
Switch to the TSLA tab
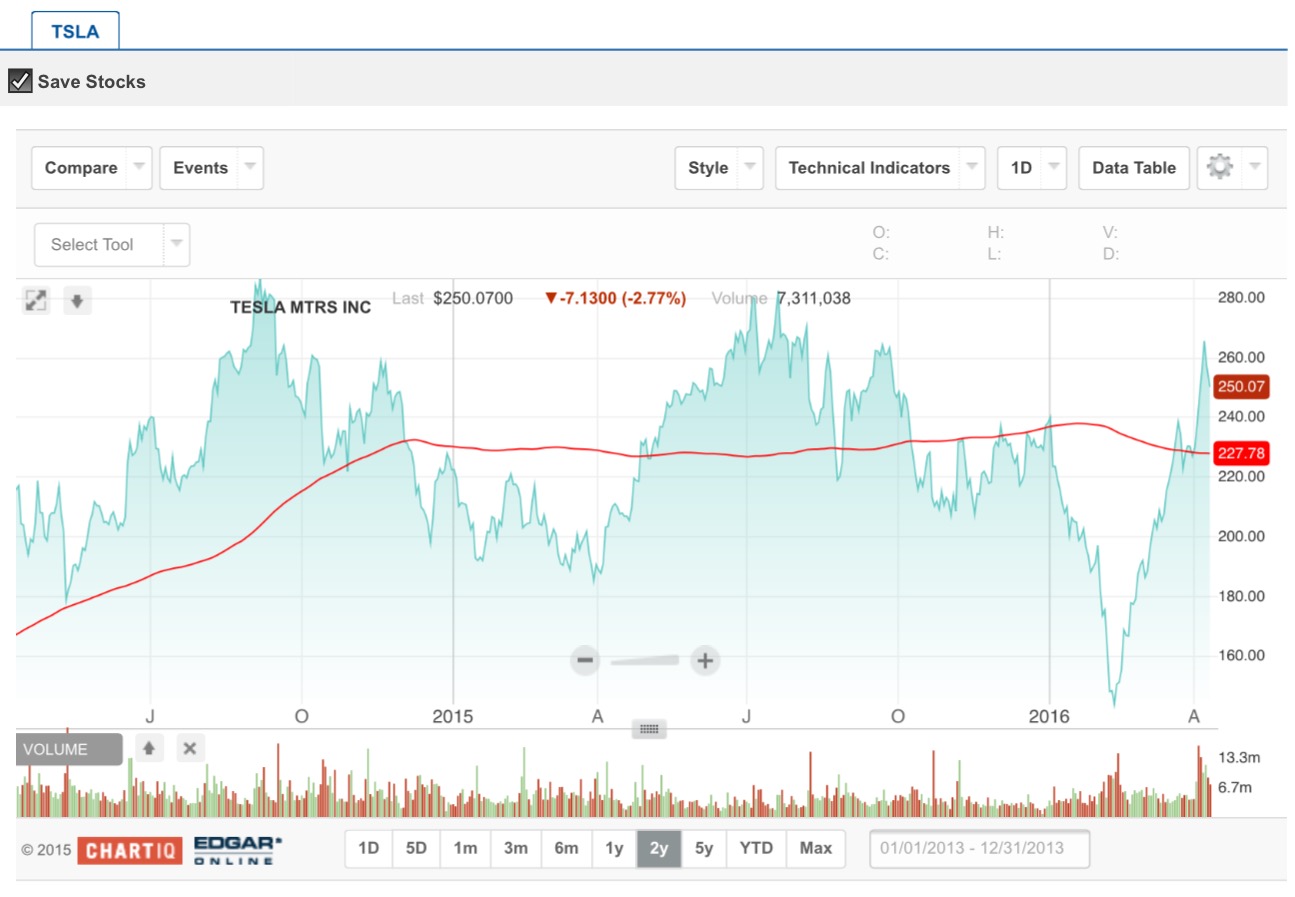[x=75, y=31]
